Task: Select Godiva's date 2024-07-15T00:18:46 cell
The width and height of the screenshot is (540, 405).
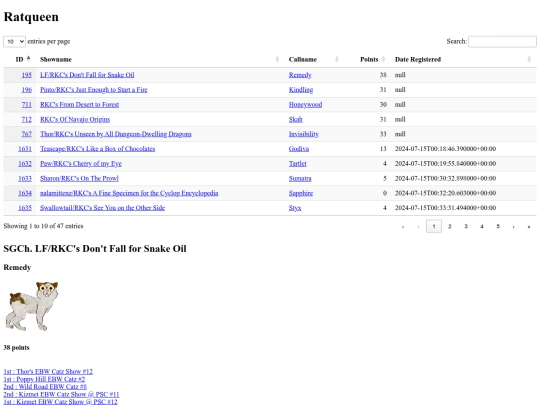Action: (445, 149)
